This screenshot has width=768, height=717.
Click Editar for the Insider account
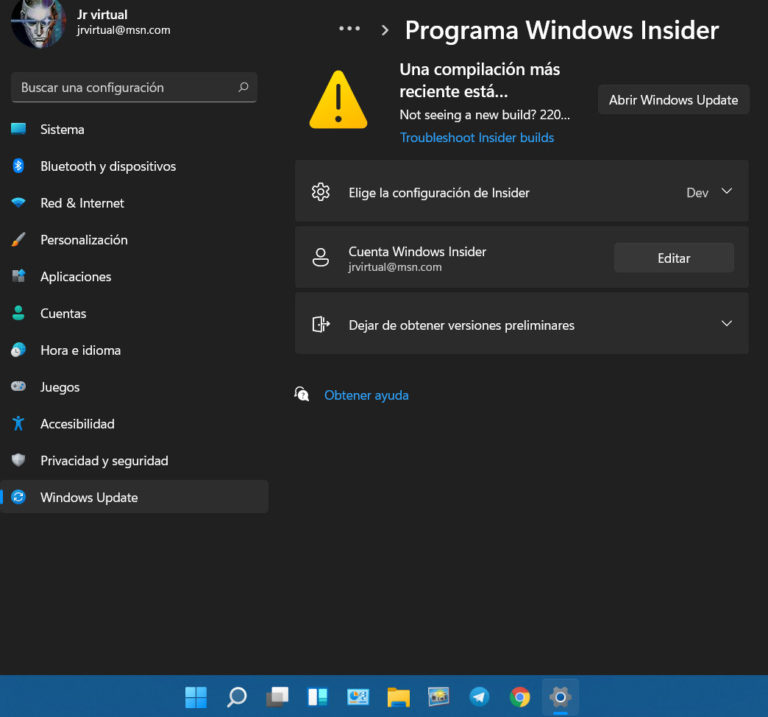674,258
